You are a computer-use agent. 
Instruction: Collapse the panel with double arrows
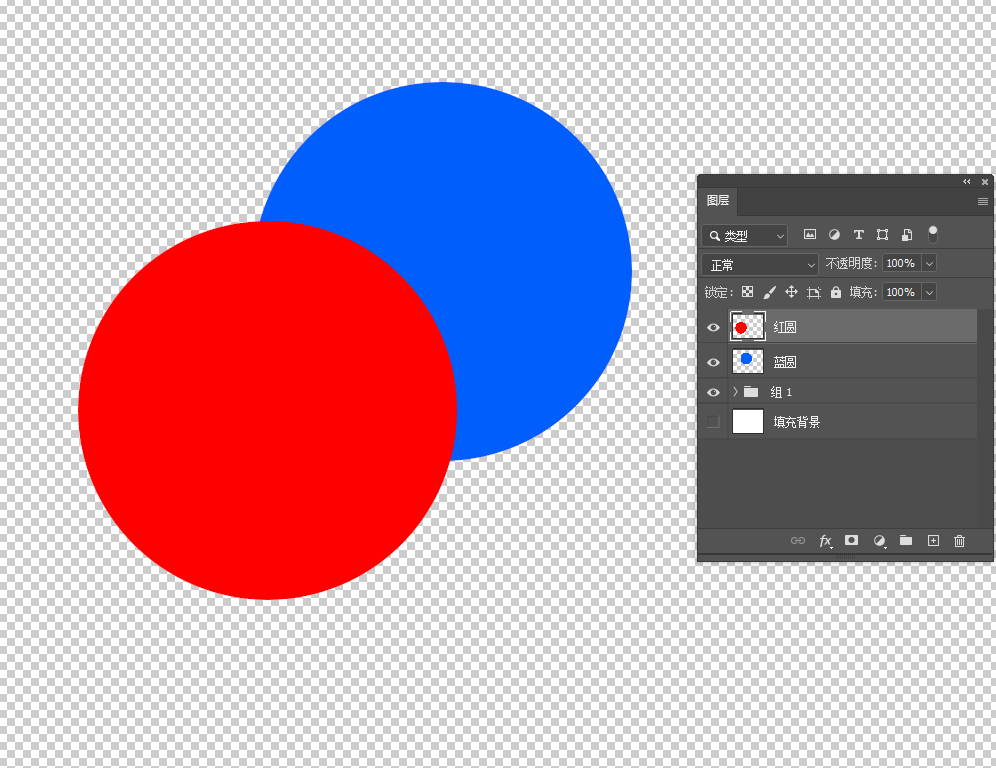(967, 182)
